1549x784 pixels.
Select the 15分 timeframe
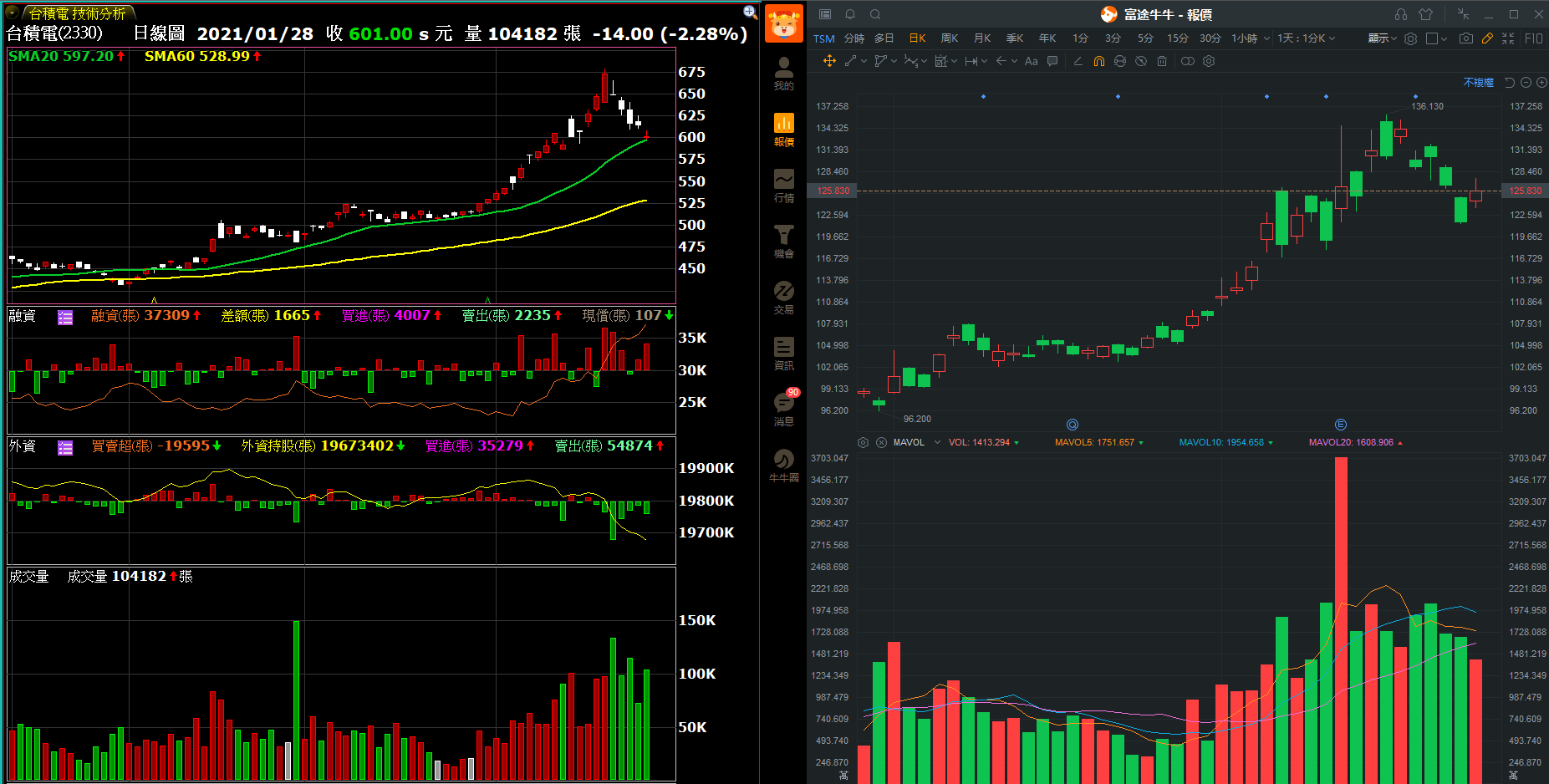pyautogui.click(x=1178, y=38)
